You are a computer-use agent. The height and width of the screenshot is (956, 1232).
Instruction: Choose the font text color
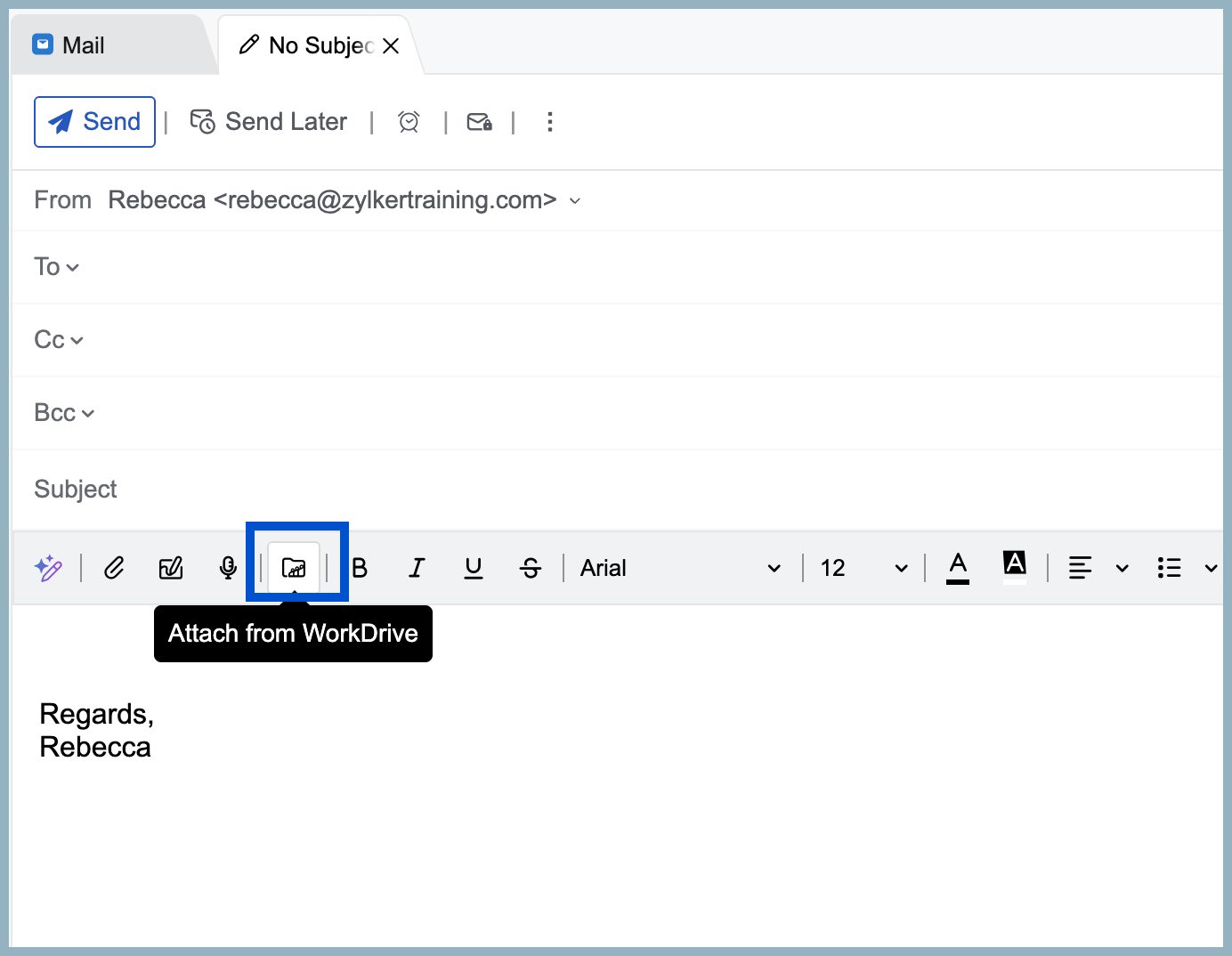coord(958,568)
